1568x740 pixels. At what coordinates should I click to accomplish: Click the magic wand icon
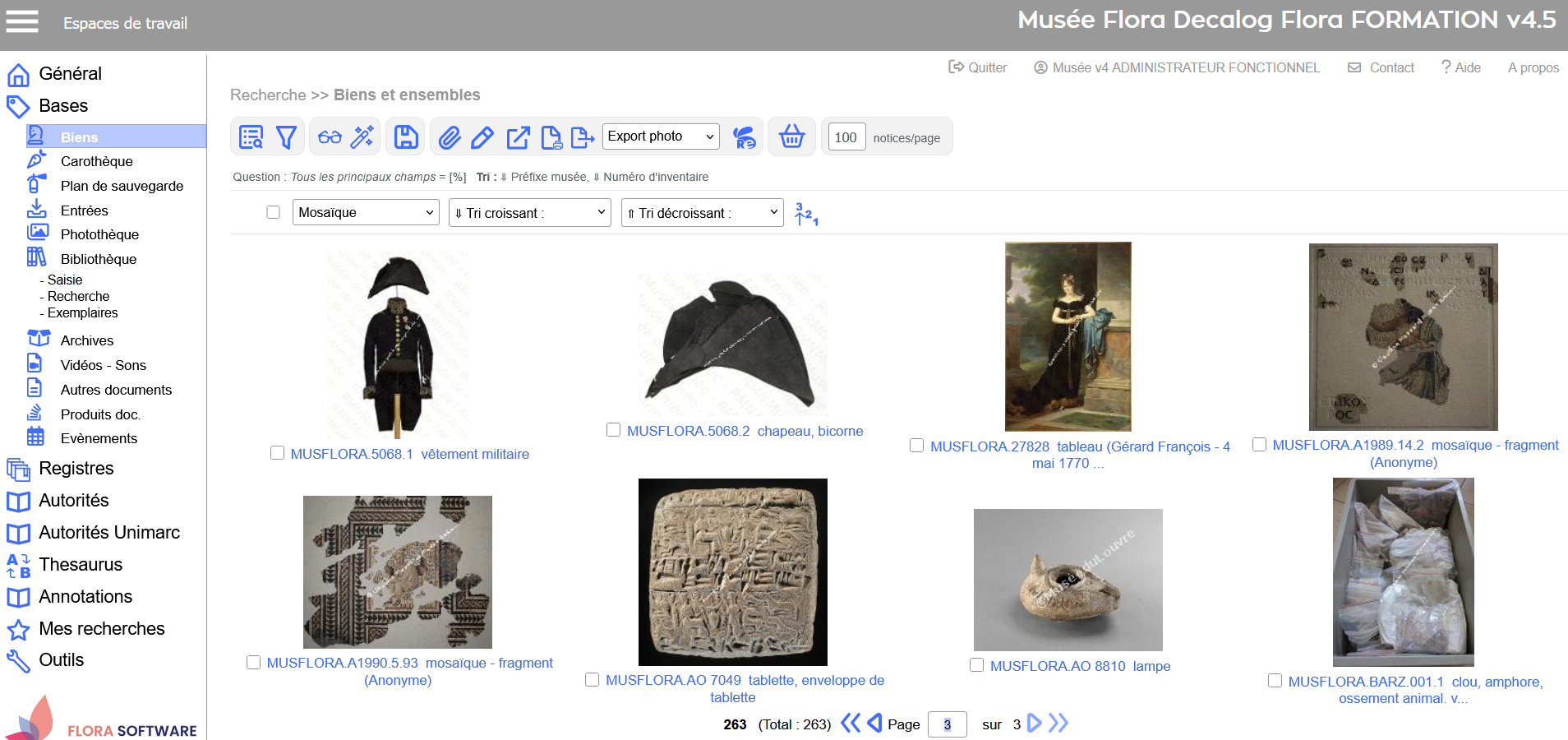362,137
